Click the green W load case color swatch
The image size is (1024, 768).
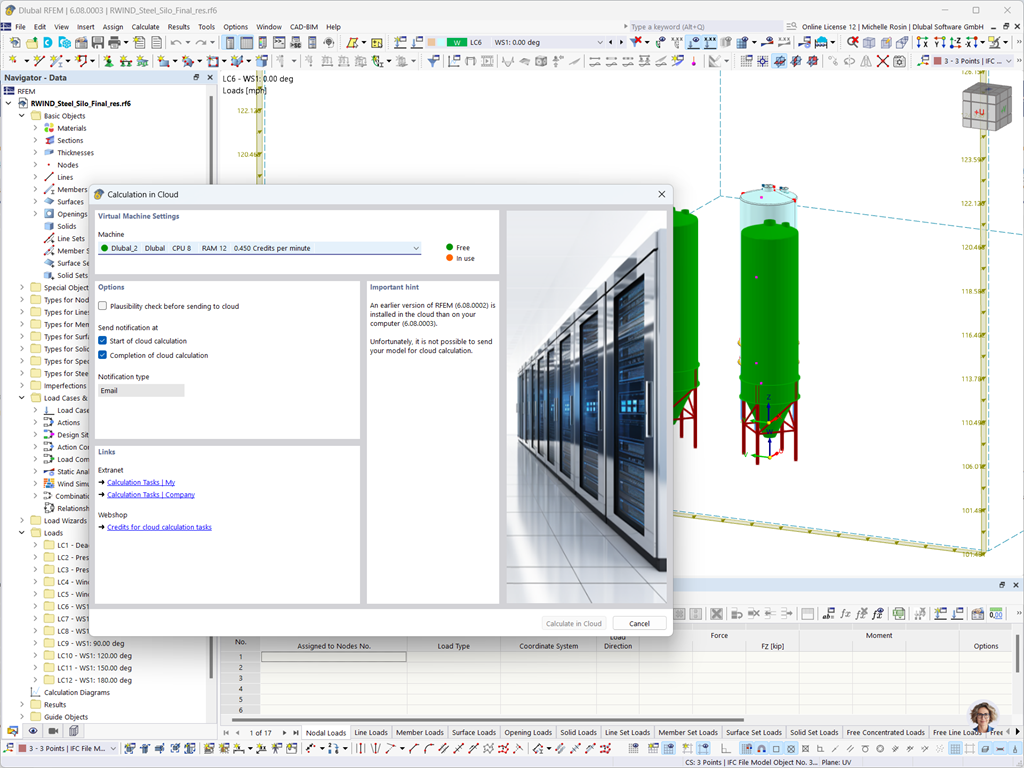click(456, 42)
